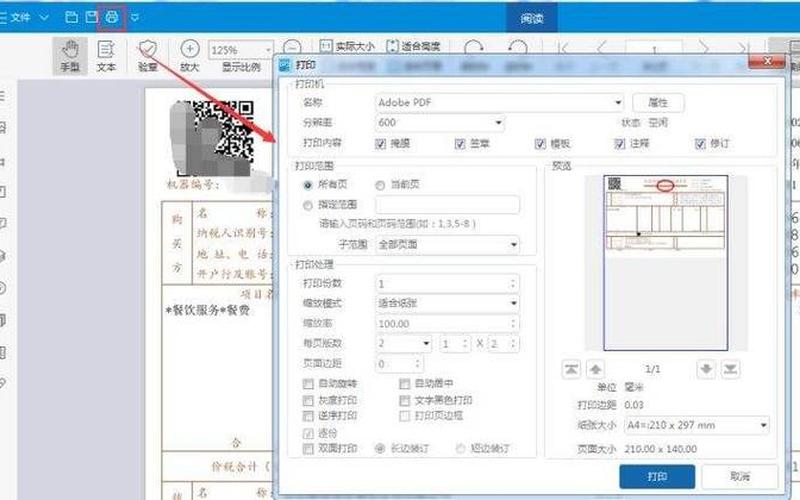Enable the 逆序打印 checkbox

tap(308, 416)
